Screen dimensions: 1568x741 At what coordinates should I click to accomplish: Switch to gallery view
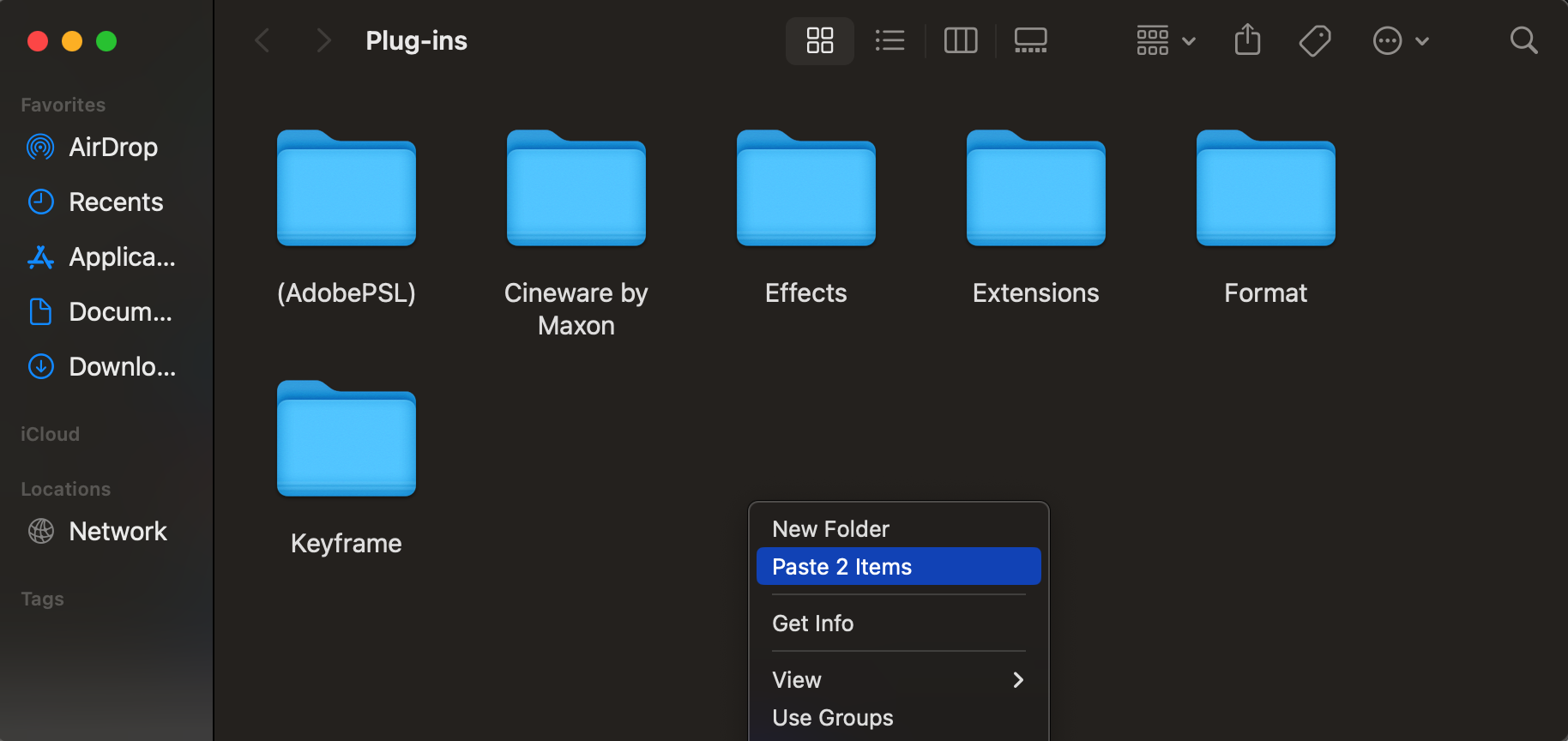tap(1030, 40)
